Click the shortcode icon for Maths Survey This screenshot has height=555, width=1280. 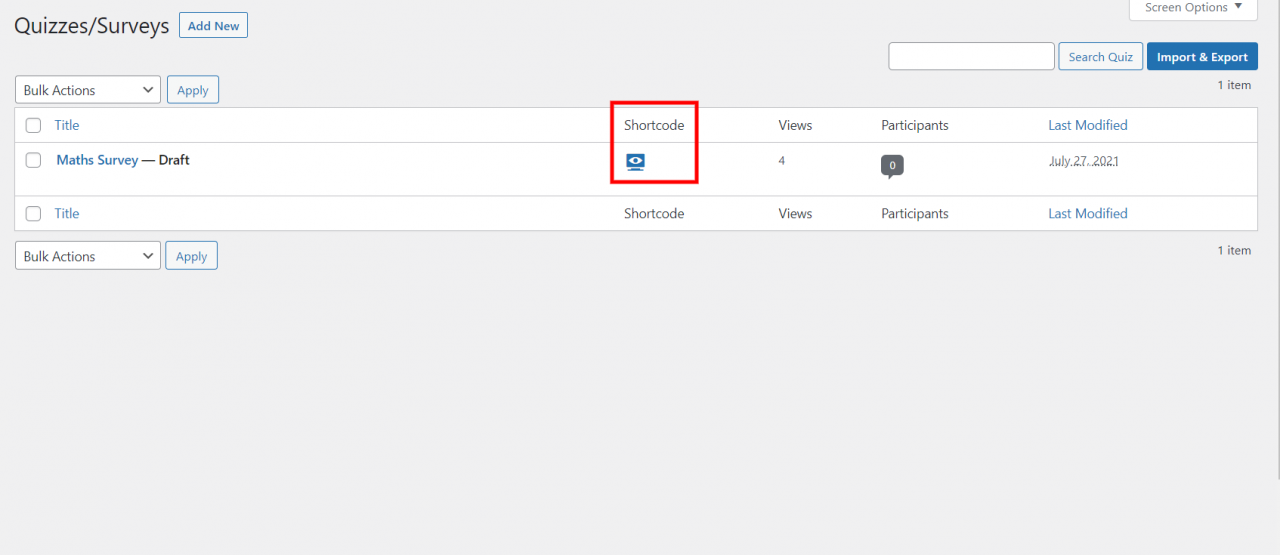point(635,162)
